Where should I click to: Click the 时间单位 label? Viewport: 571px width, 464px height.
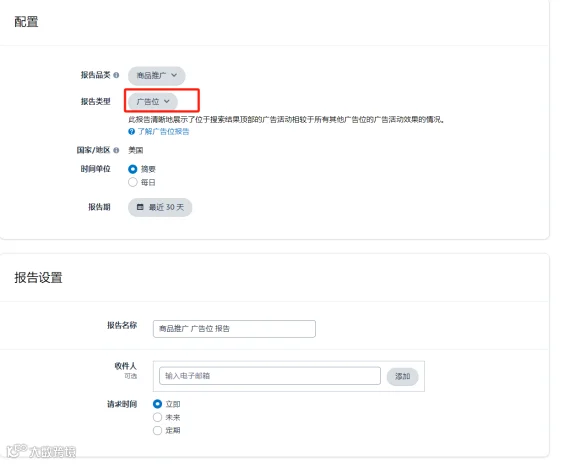95,169
